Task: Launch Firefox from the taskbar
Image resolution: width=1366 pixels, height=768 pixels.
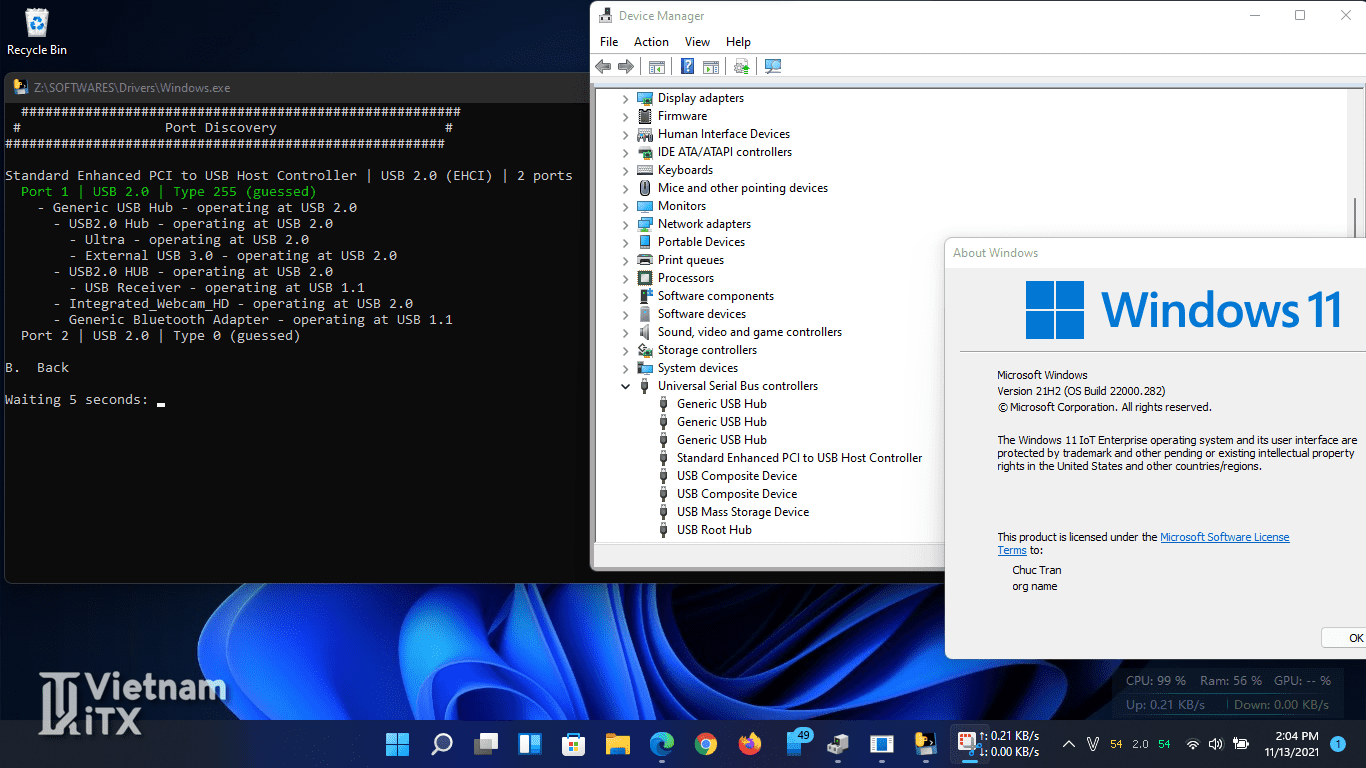Action: click(749, 744)
